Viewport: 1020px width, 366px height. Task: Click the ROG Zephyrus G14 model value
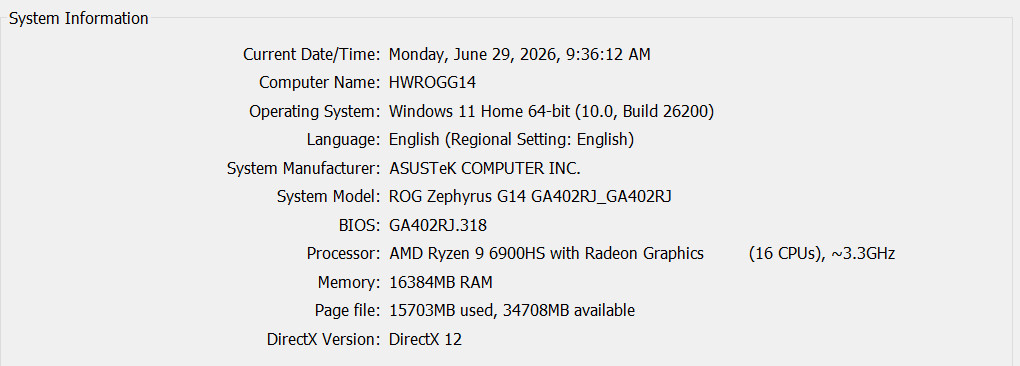click(530, 197)
